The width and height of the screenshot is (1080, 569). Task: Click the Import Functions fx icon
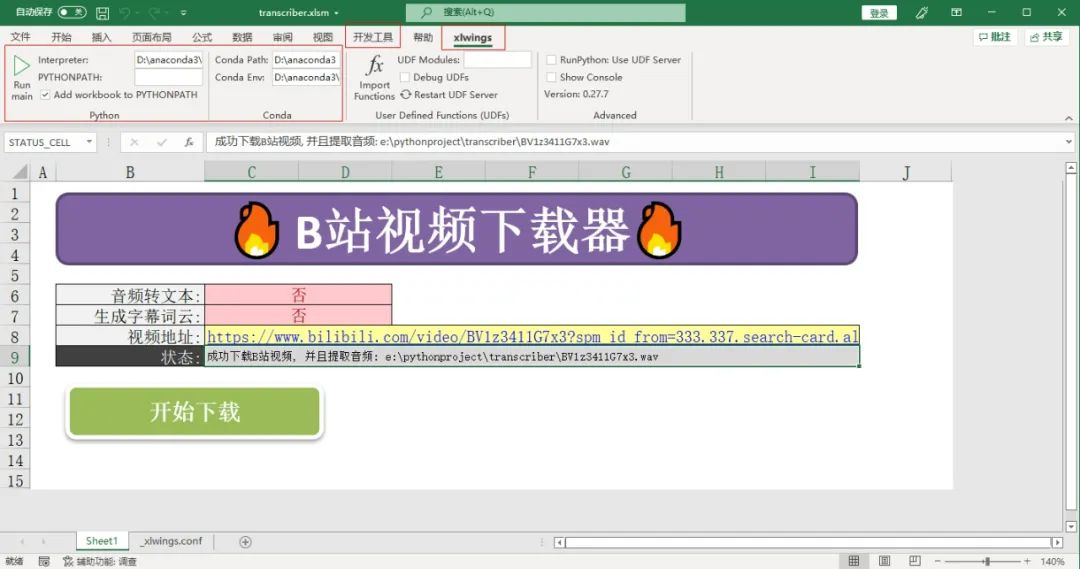375,66
